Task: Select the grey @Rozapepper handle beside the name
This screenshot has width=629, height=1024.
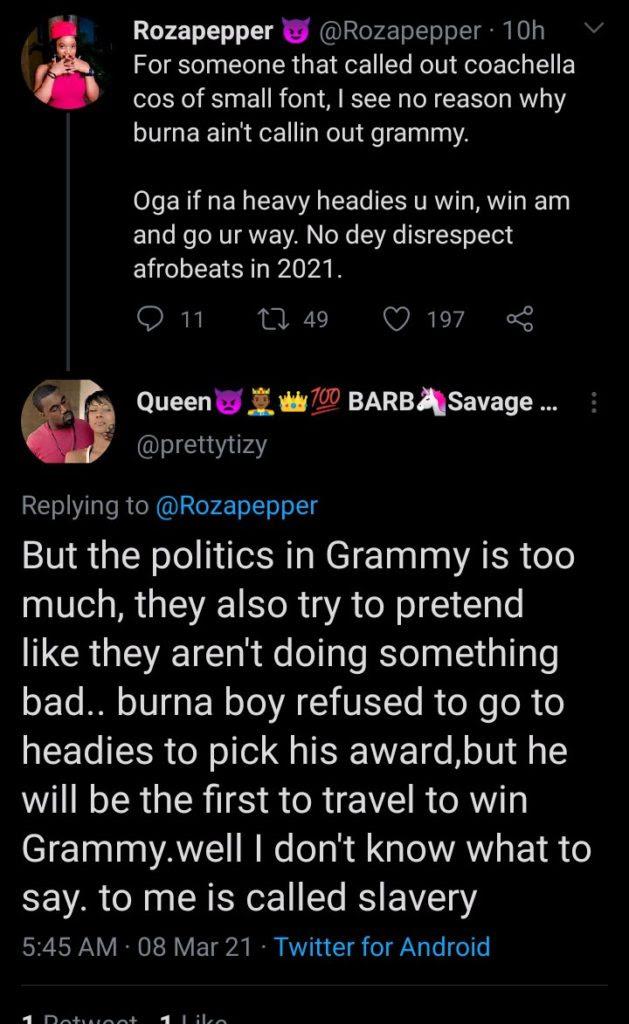Action: click(402, 31)
